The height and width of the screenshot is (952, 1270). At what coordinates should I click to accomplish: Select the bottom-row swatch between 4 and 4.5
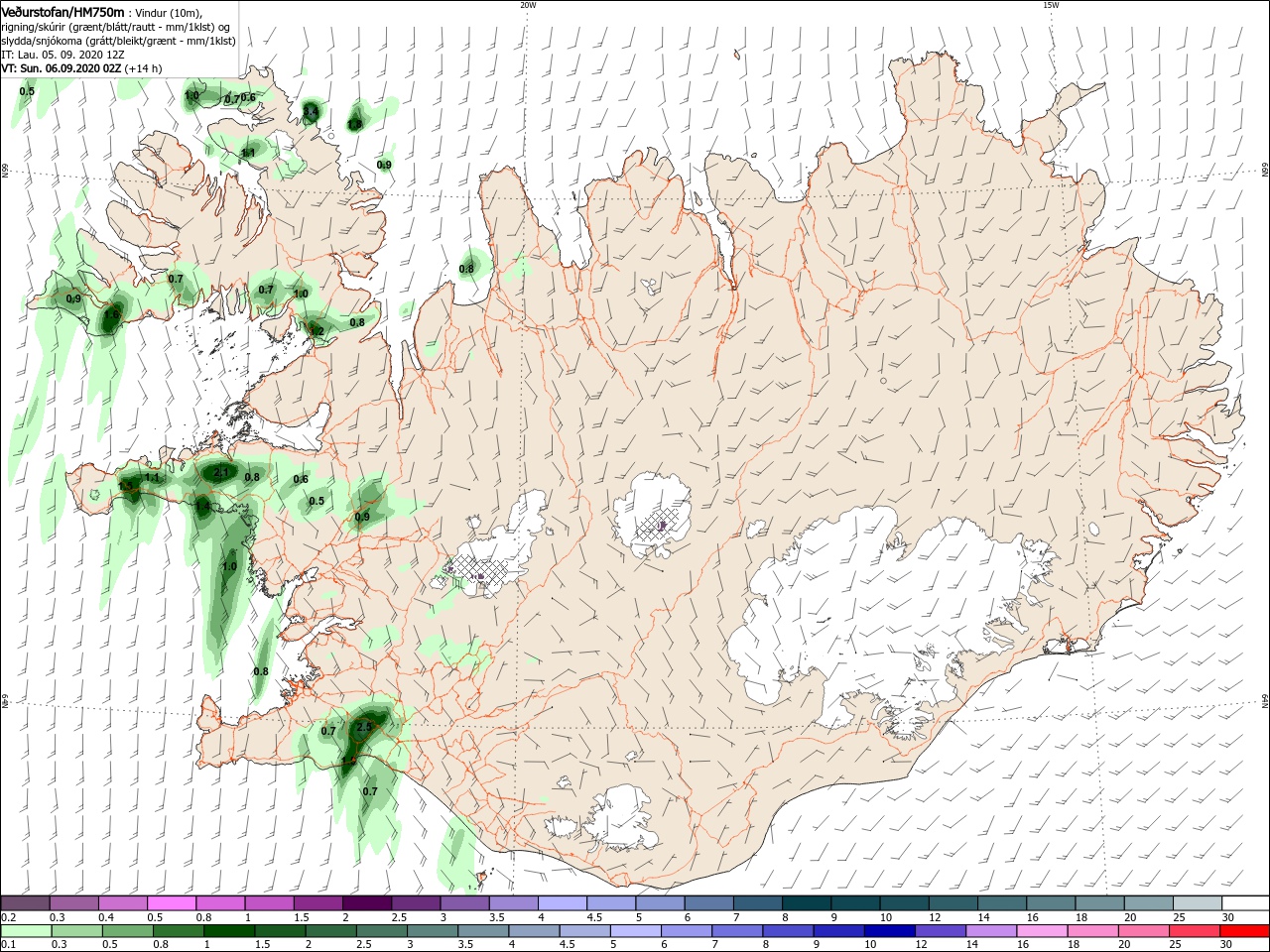533,931
